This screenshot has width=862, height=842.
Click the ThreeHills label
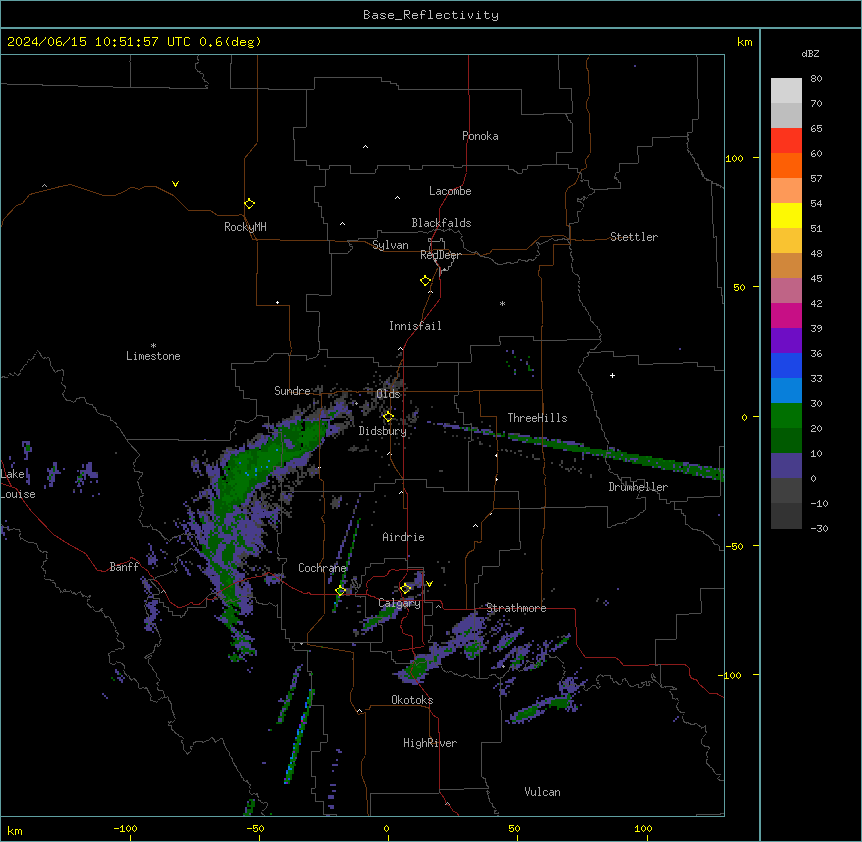pos(538,418)
